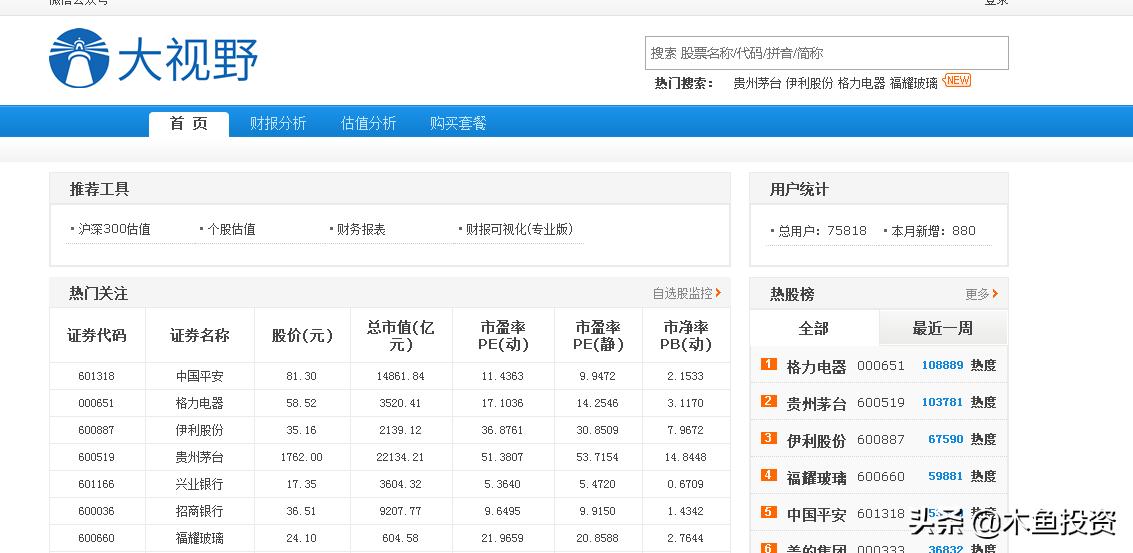This screenshot has height=553, width=1133.
Task: Click 股价(元) column header
Action: click(302, 335)
